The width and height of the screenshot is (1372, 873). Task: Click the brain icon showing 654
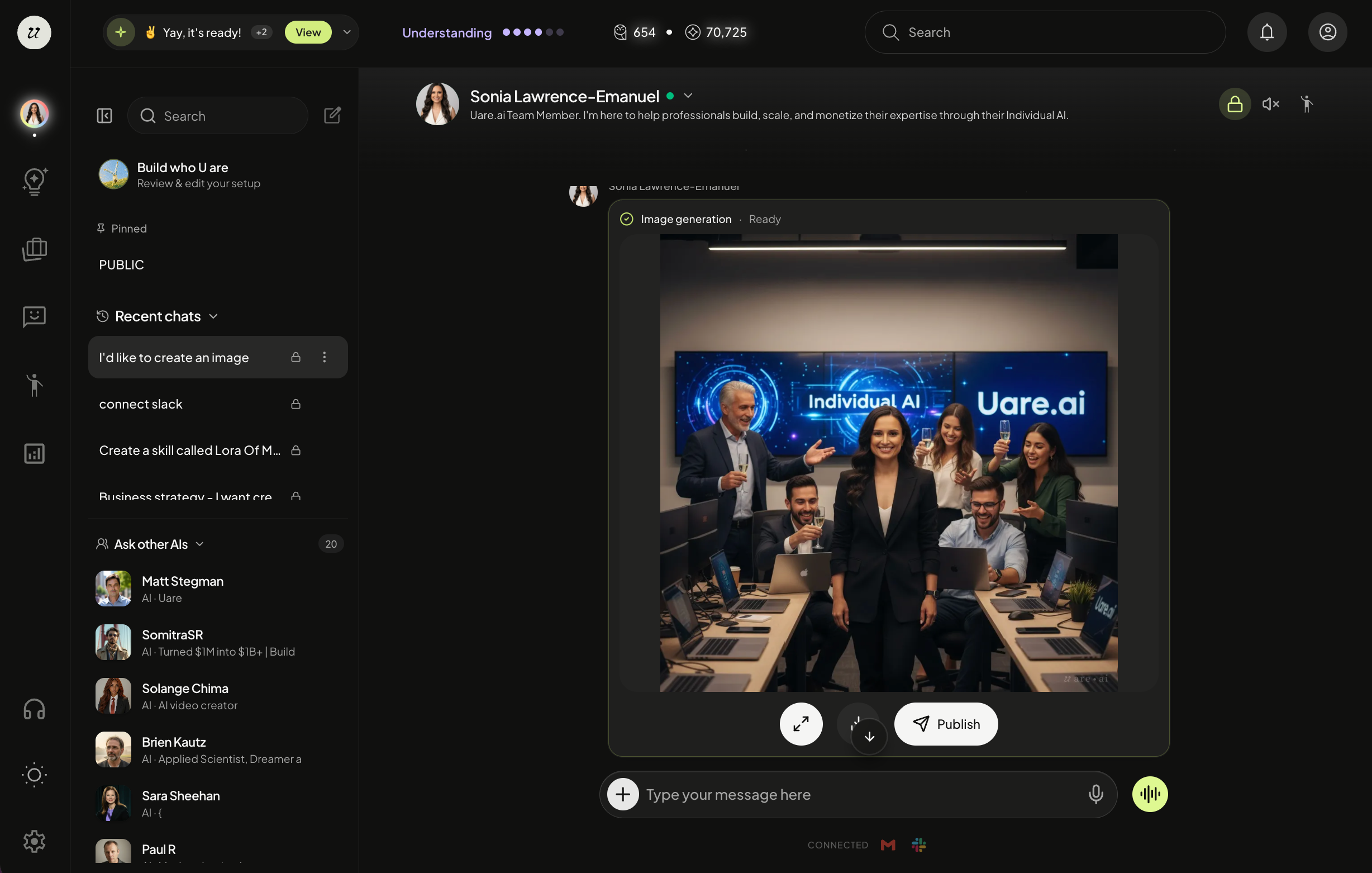621,32
